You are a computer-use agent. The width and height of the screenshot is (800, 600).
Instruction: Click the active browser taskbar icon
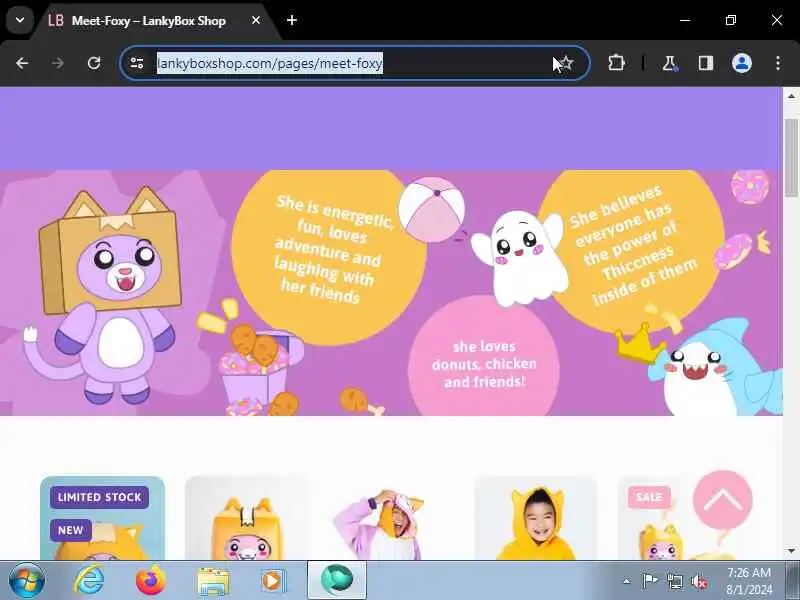[337, 580]
